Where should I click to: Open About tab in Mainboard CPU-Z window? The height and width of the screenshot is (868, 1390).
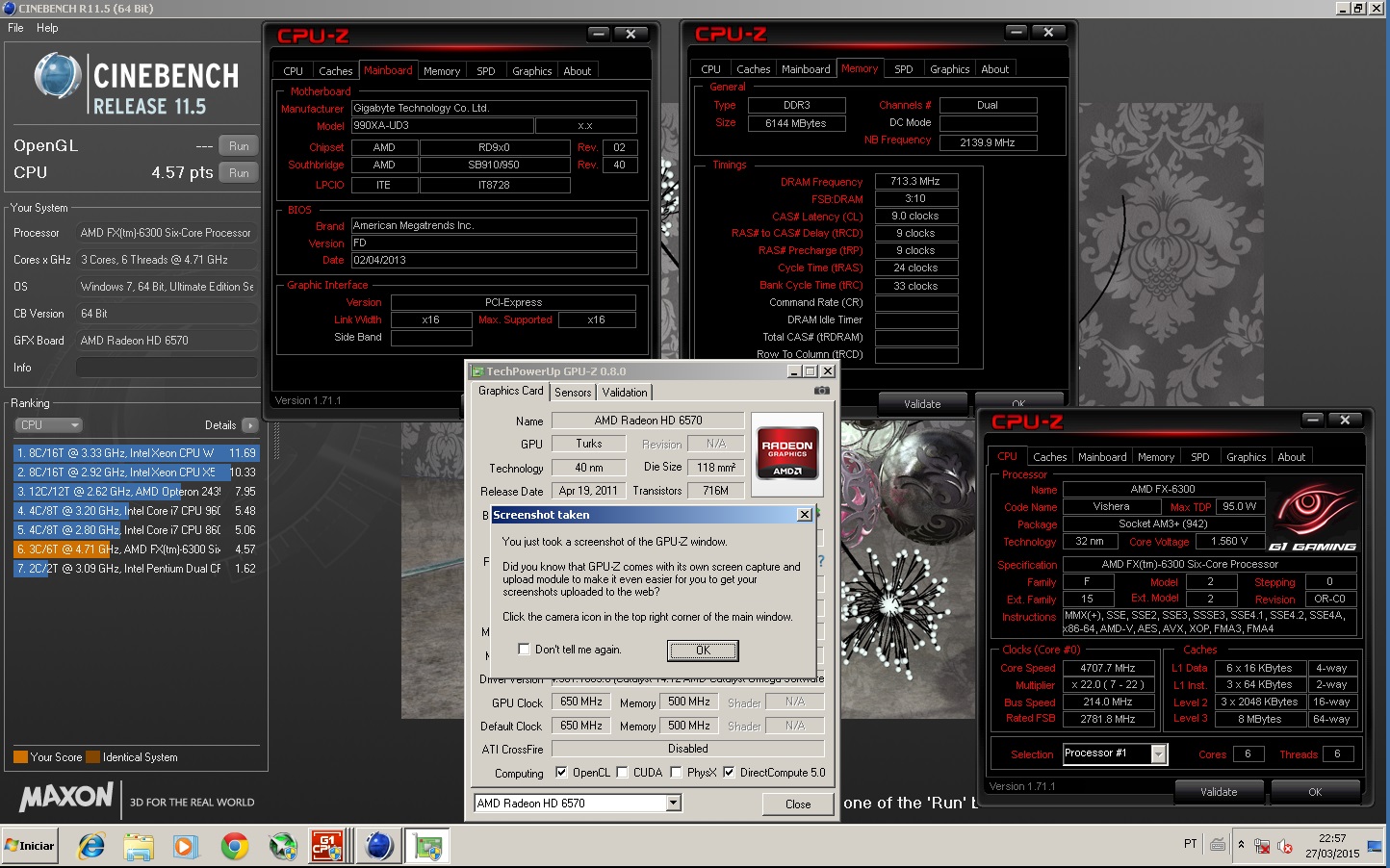[577, 71]
